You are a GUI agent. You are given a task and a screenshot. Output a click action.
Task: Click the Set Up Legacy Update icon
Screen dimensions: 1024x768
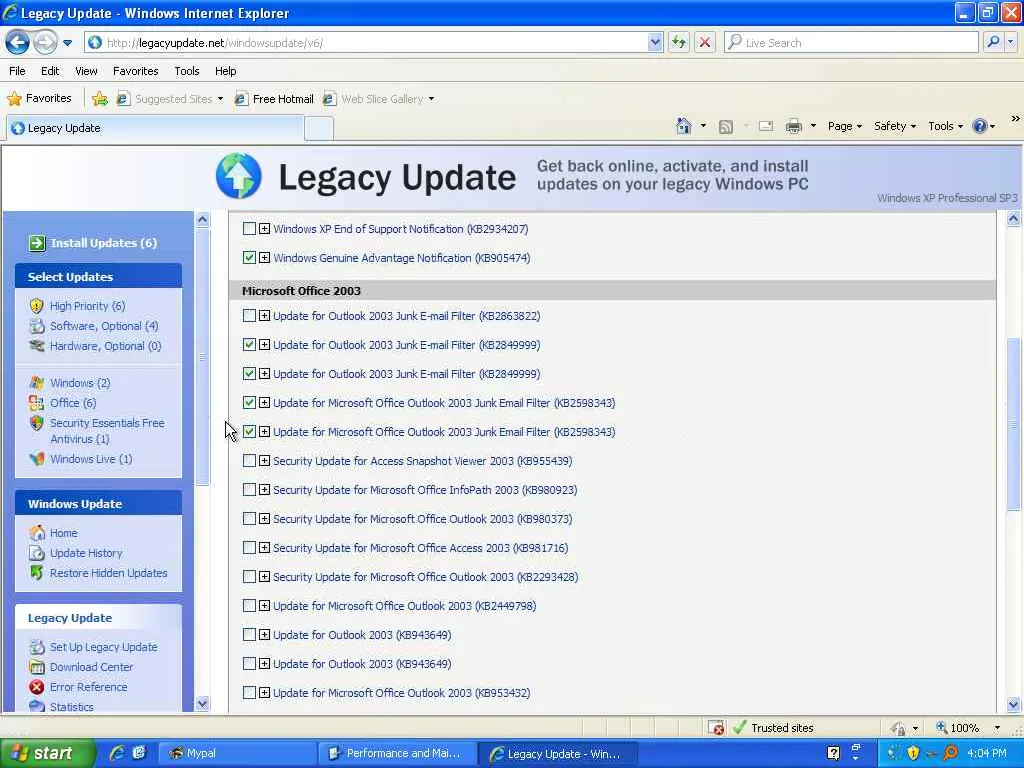(x=37, y=647)
